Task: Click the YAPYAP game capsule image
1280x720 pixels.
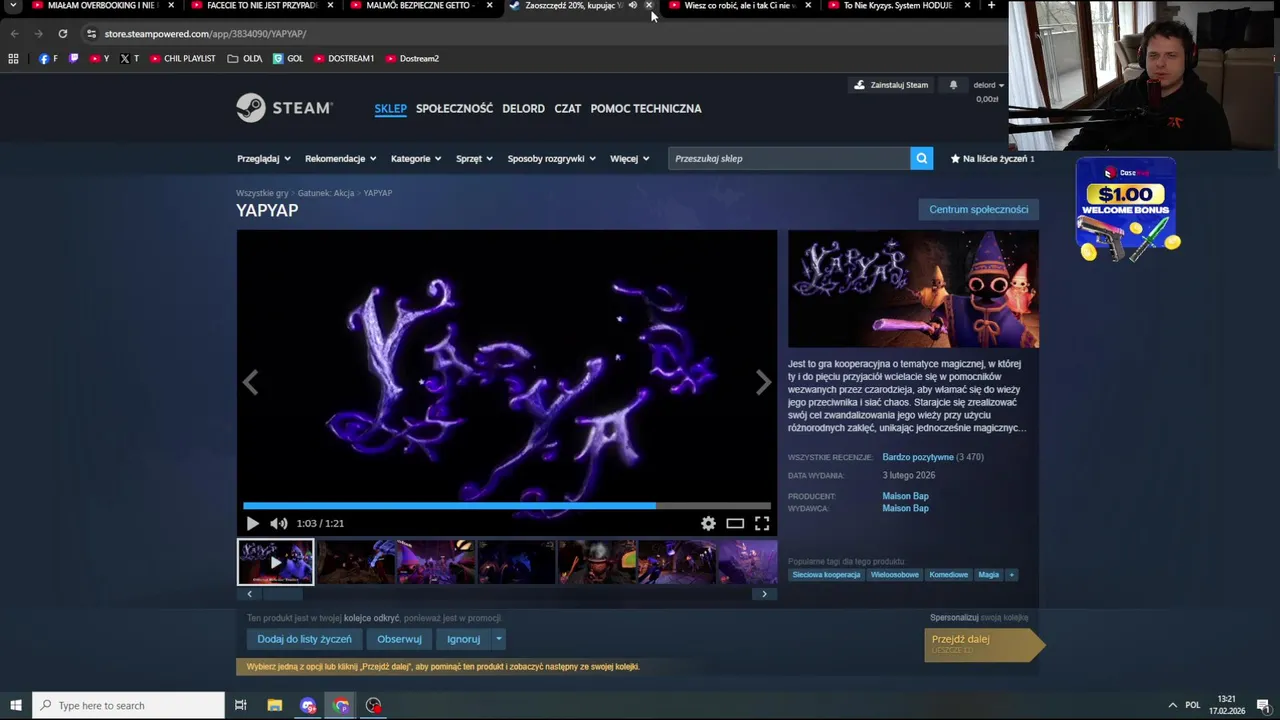Action: pos(913,289)
